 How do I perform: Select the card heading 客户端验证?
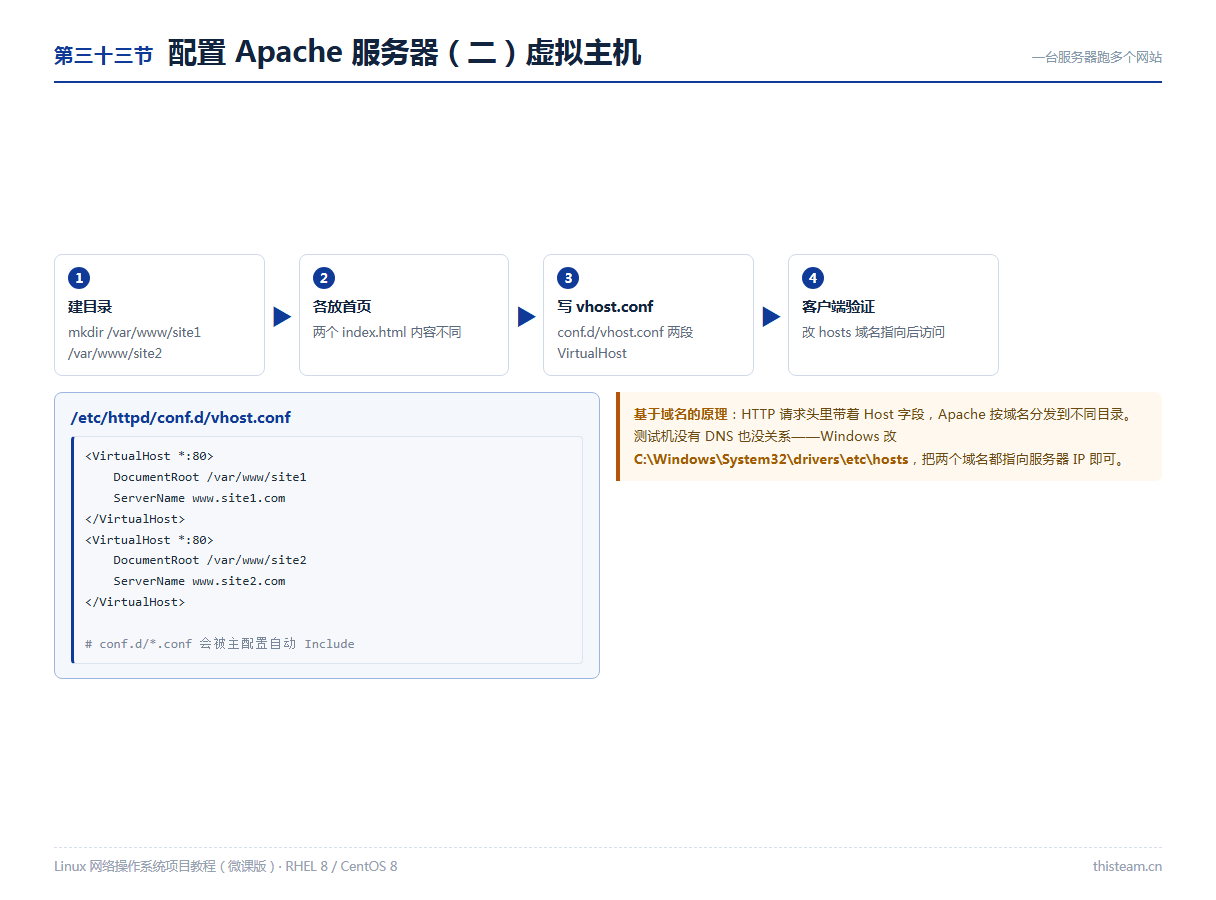(838, 307)
